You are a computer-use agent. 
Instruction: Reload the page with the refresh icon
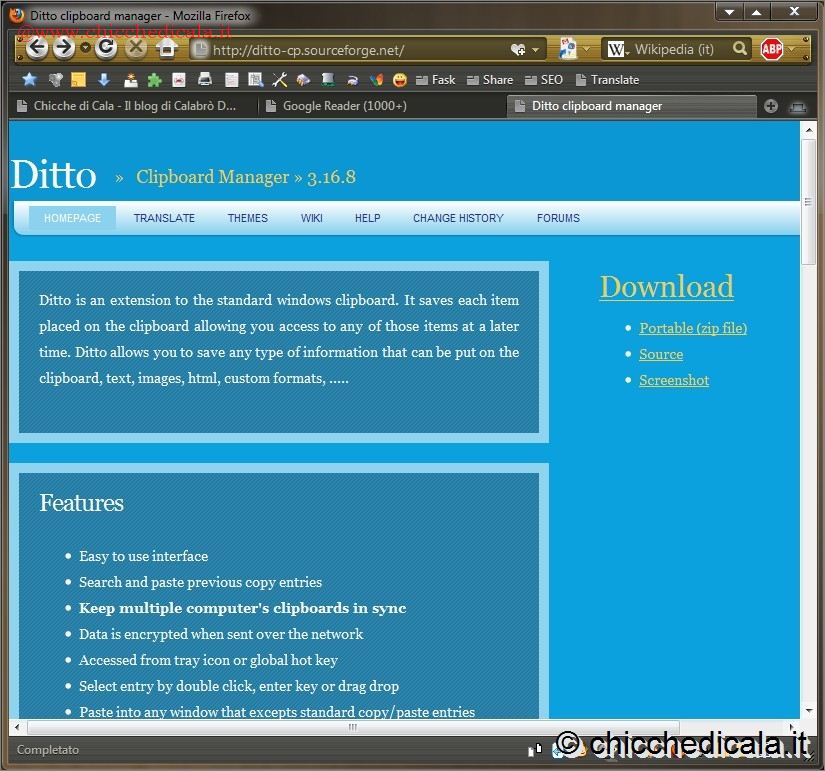(106, 48)
